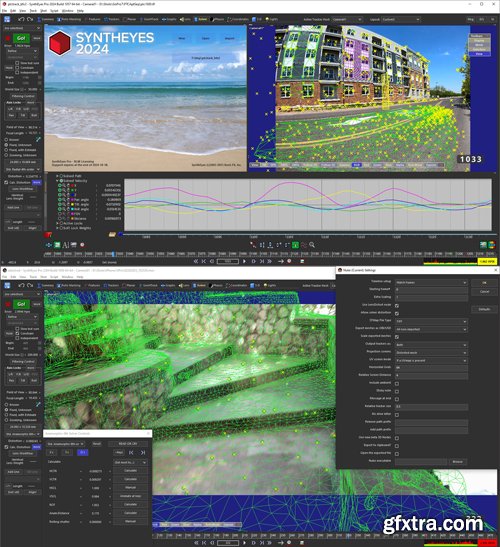Click Open on SynthEyes splash screen
The height and width of the screenshot is (547, 500).
tap(206, 38)
